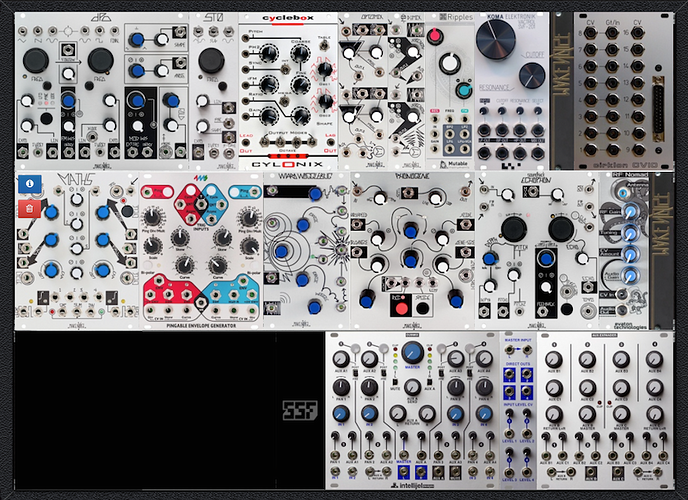Select narrow Make Noise module beside Ripples
The width and height of the screenshot is (688, 500).
pyautogui.click(x=407, y=91)
